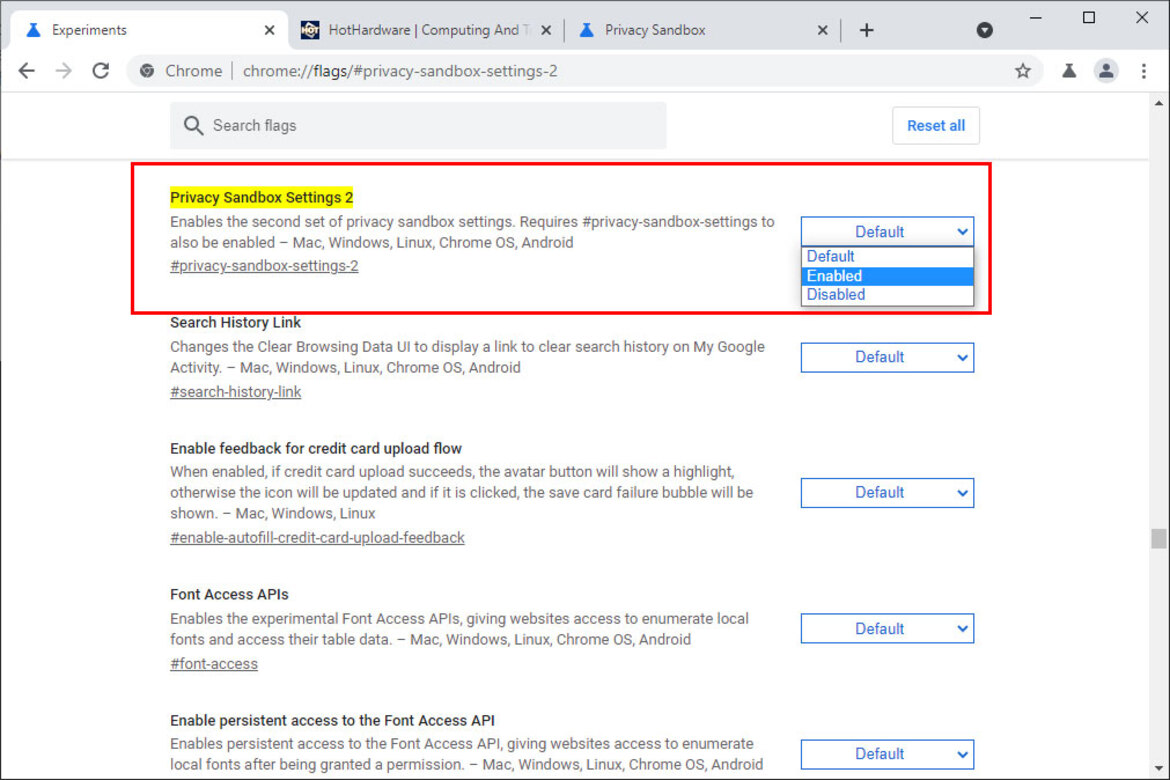
Task: Switch to the Privacy Sandbox tab
Action: (x=701, y=30)
